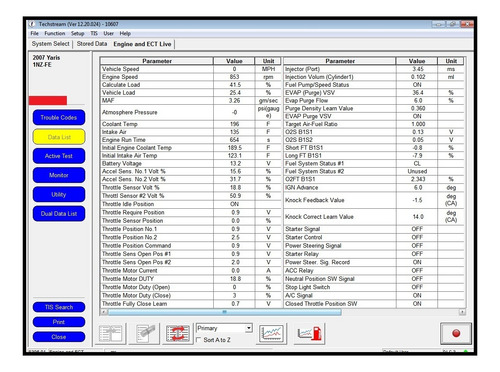Select the Throttle Motor Current row
The image size is (500, 372).
pos(191,270)
